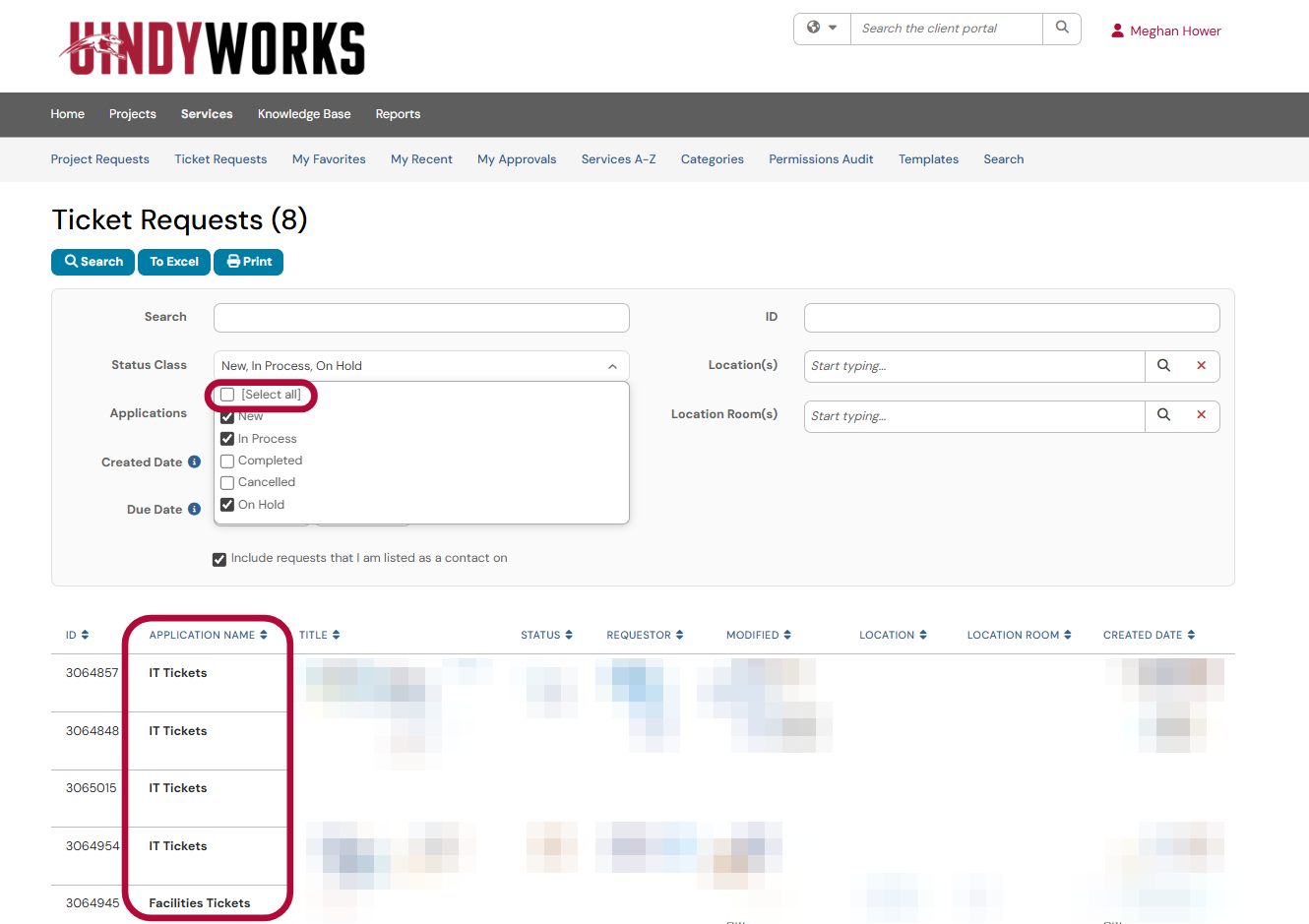Check the [Select all] status option
This screenshot has height=924, width=1309.
227,395
